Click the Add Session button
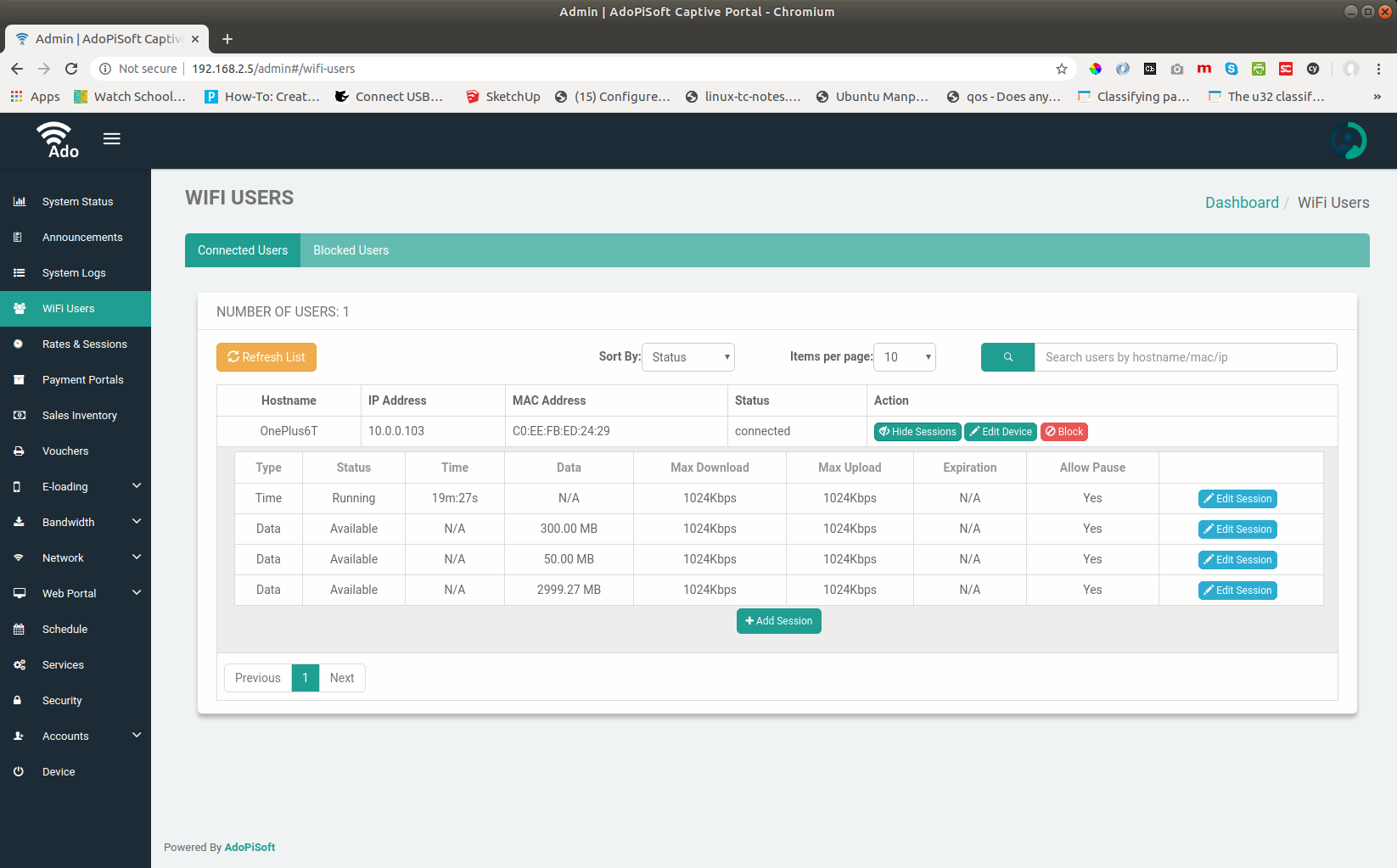 click(x=778, y=621)
